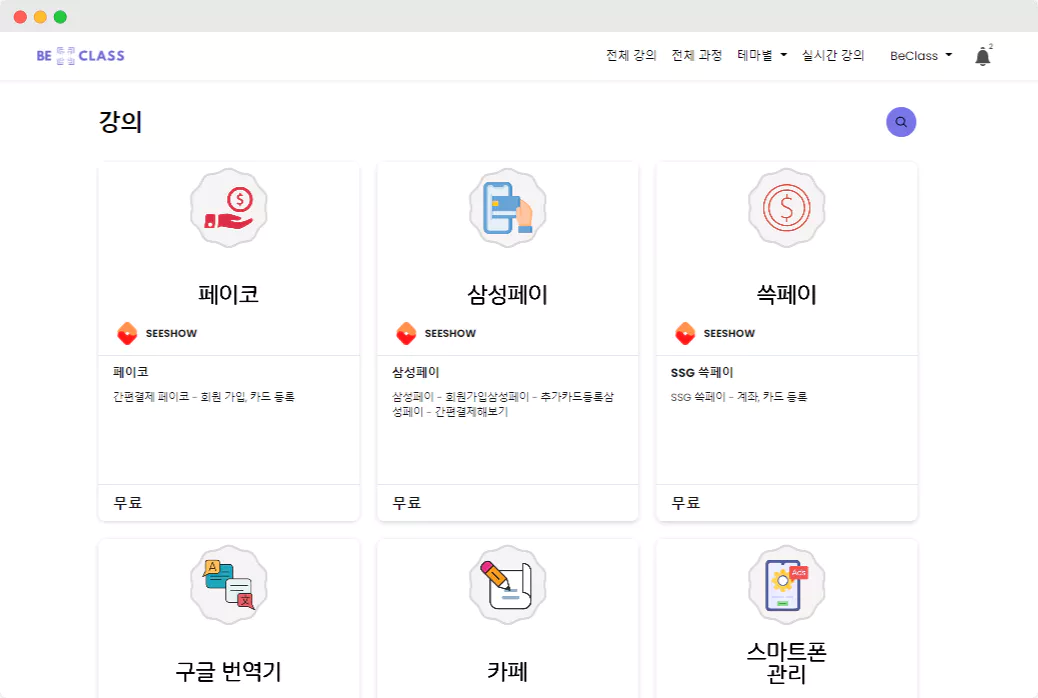
Task: Click description 간편결제 페이코 - 회원 가입, 카드 등록
Action: point(204,397)
